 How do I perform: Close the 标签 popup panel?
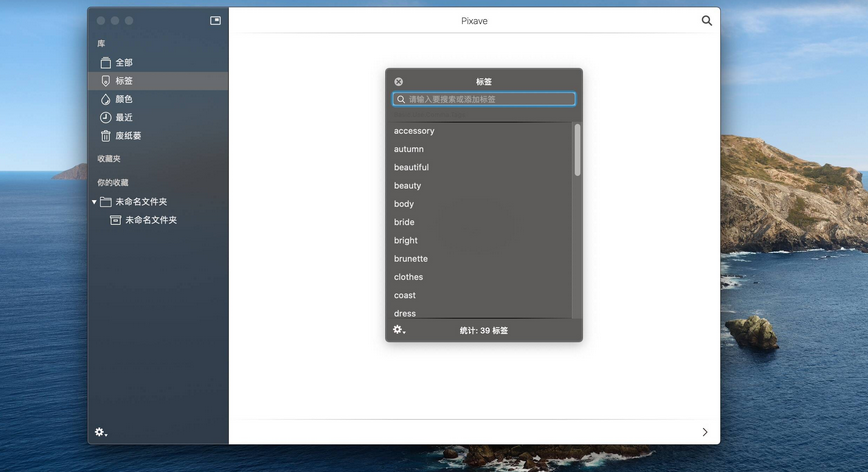[398, 82]
